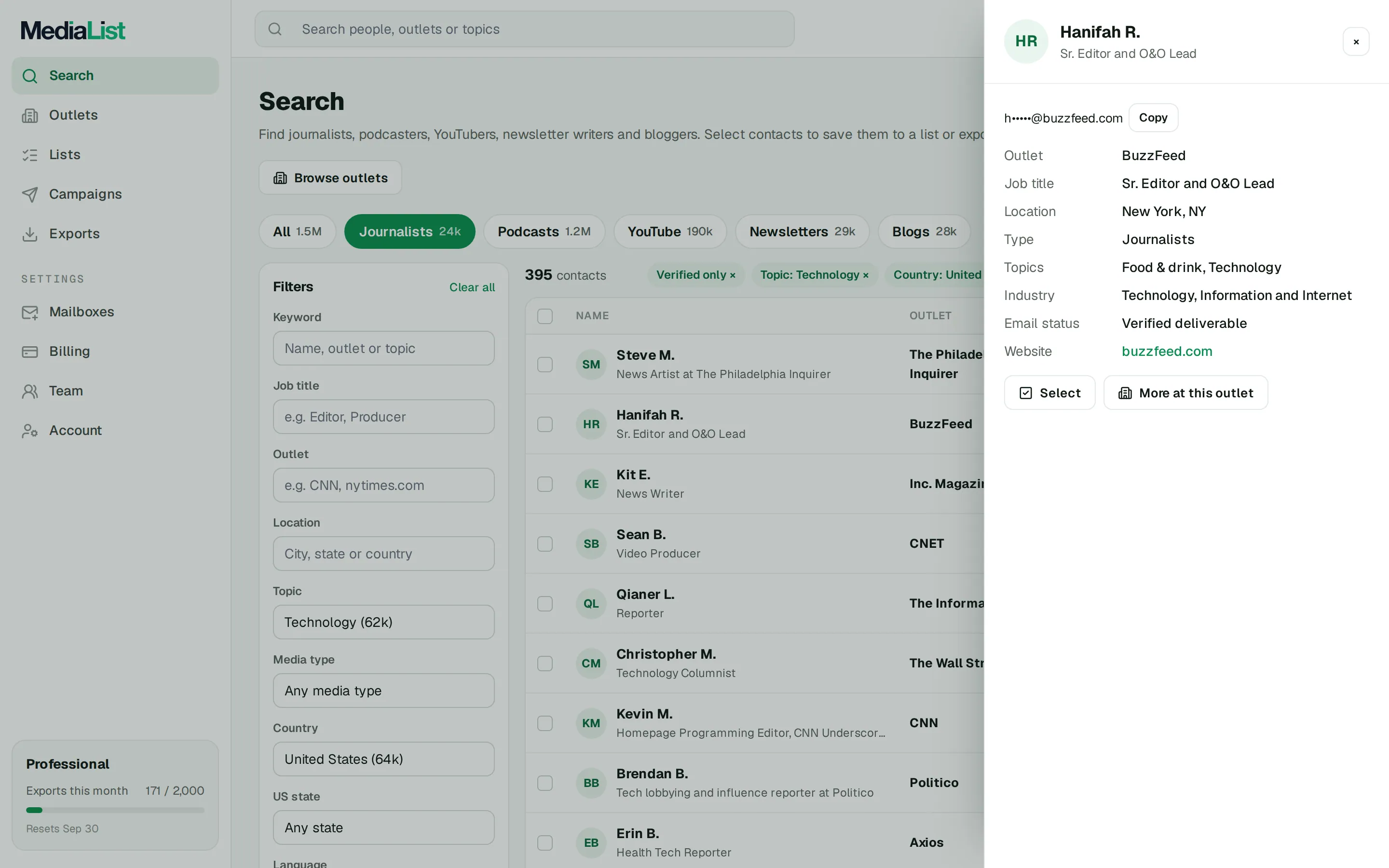Check the box for Brendan B.
Viewport: 1389px width, 868px height.
(x=545, y=783)
